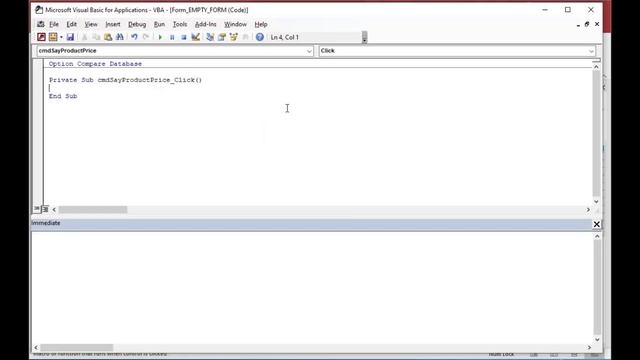Restore the inner code window
640x360 pixels.
tap(587, 24)
